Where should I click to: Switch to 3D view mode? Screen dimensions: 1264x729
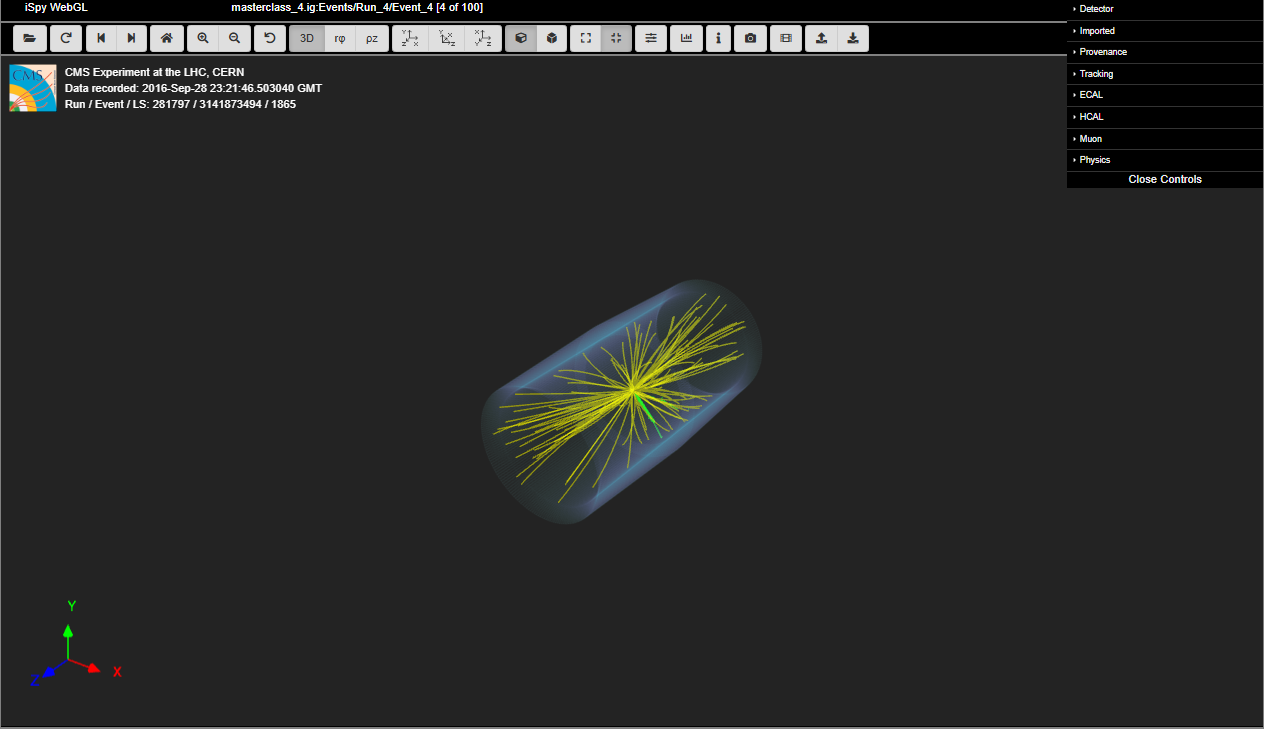pos(307,38)
